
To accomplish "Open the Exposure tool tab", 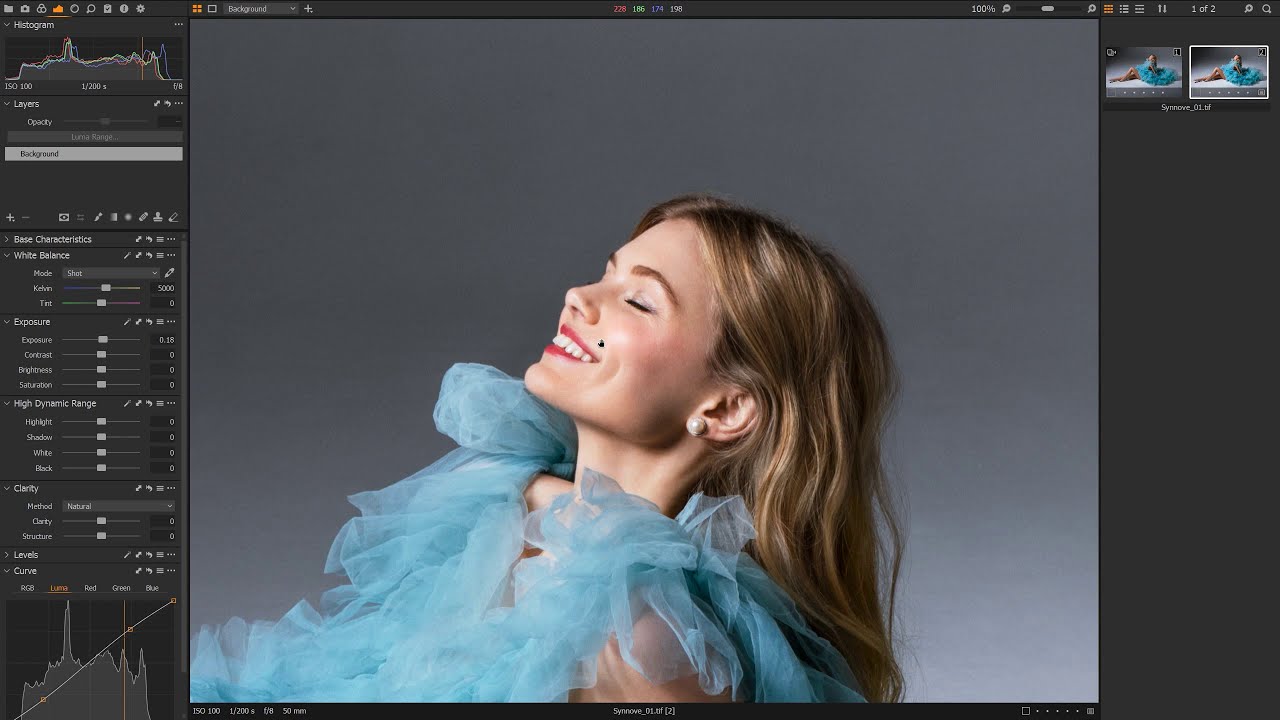I will pyautogui.click(x=58, y=8).
